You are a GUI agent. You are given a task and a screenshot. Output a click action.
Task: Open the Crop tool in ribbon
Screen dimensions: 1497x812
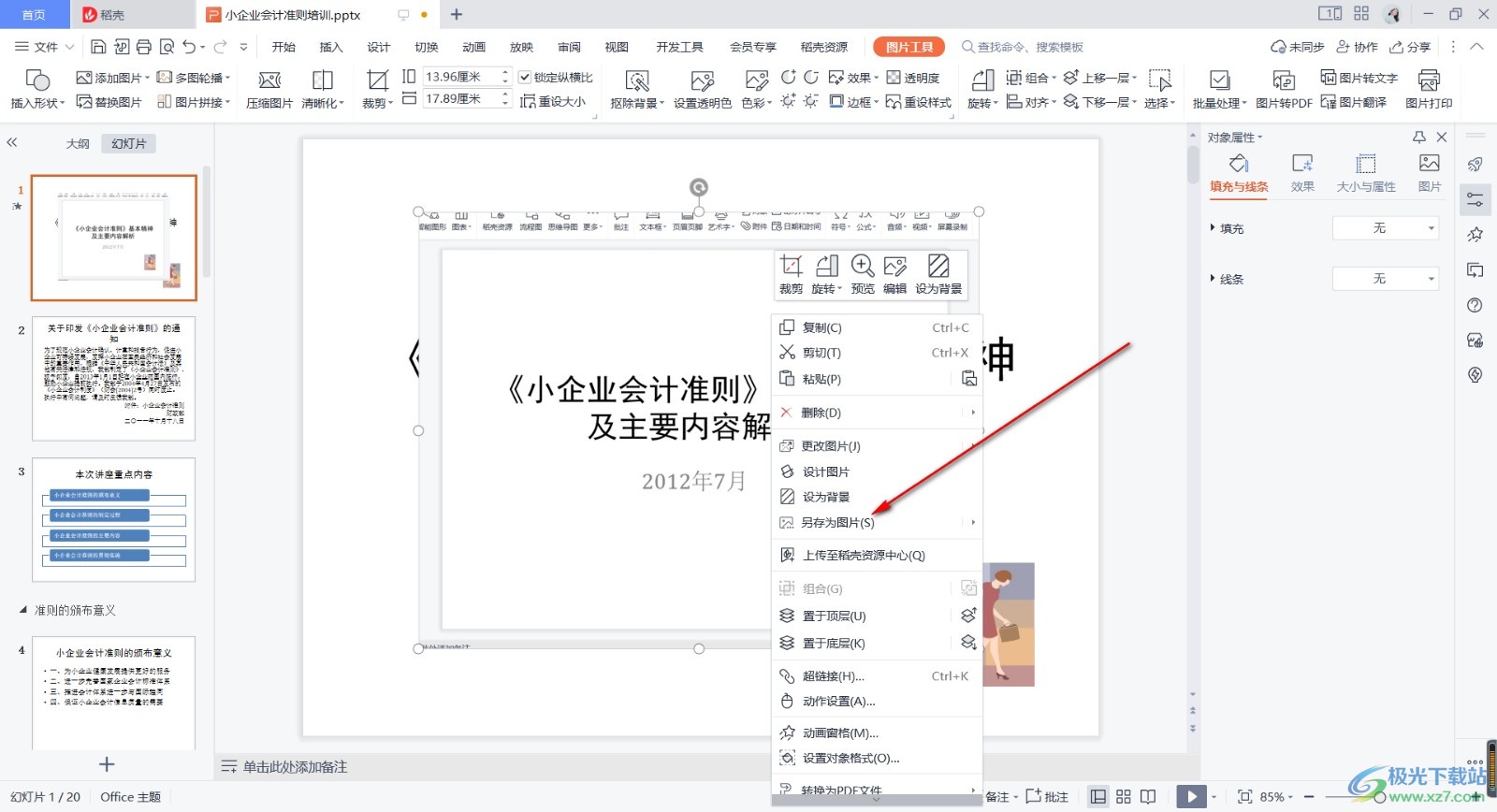click(x=377, y=80)
